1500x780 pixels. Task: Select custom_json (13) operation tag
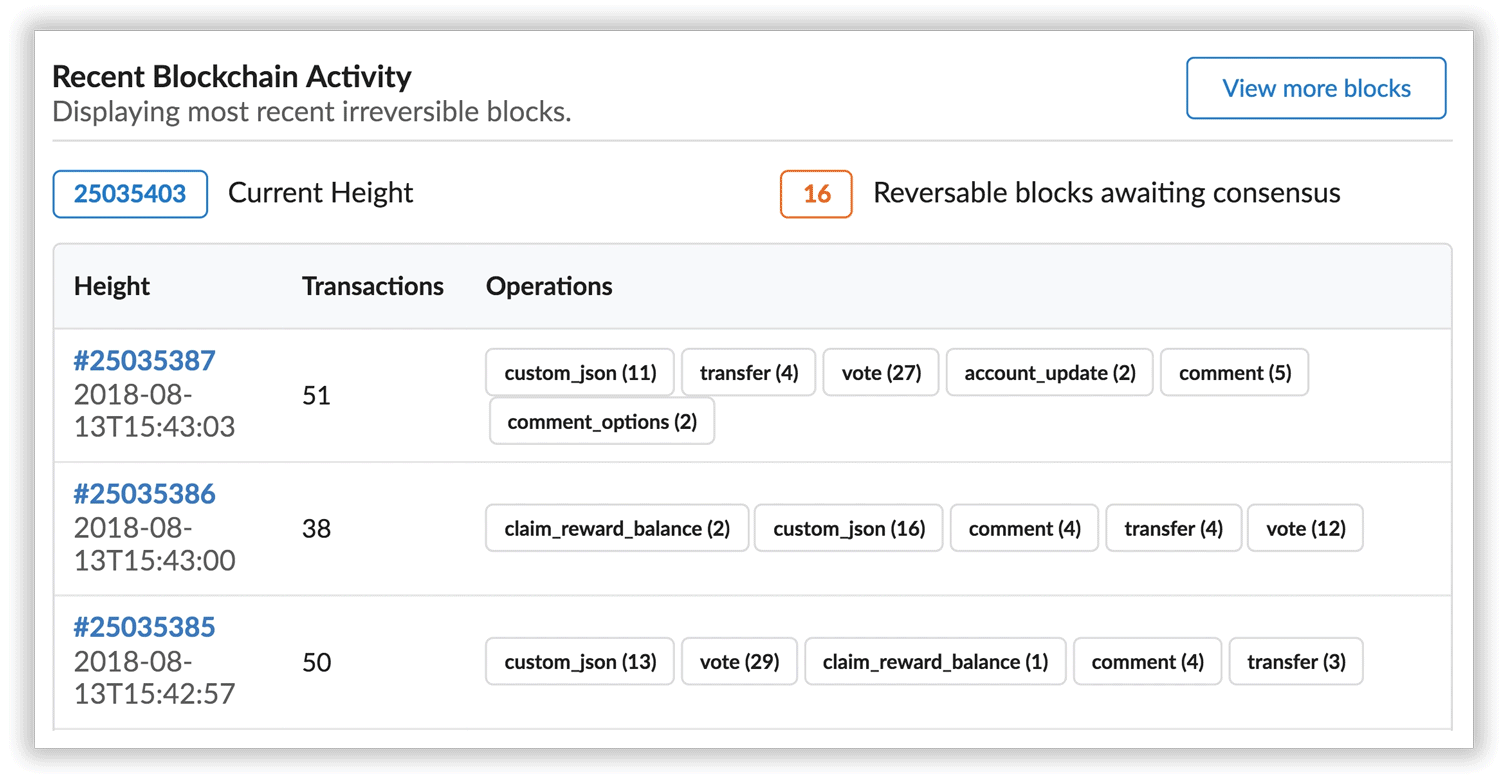pyautogui.click(x=580, y=662)
